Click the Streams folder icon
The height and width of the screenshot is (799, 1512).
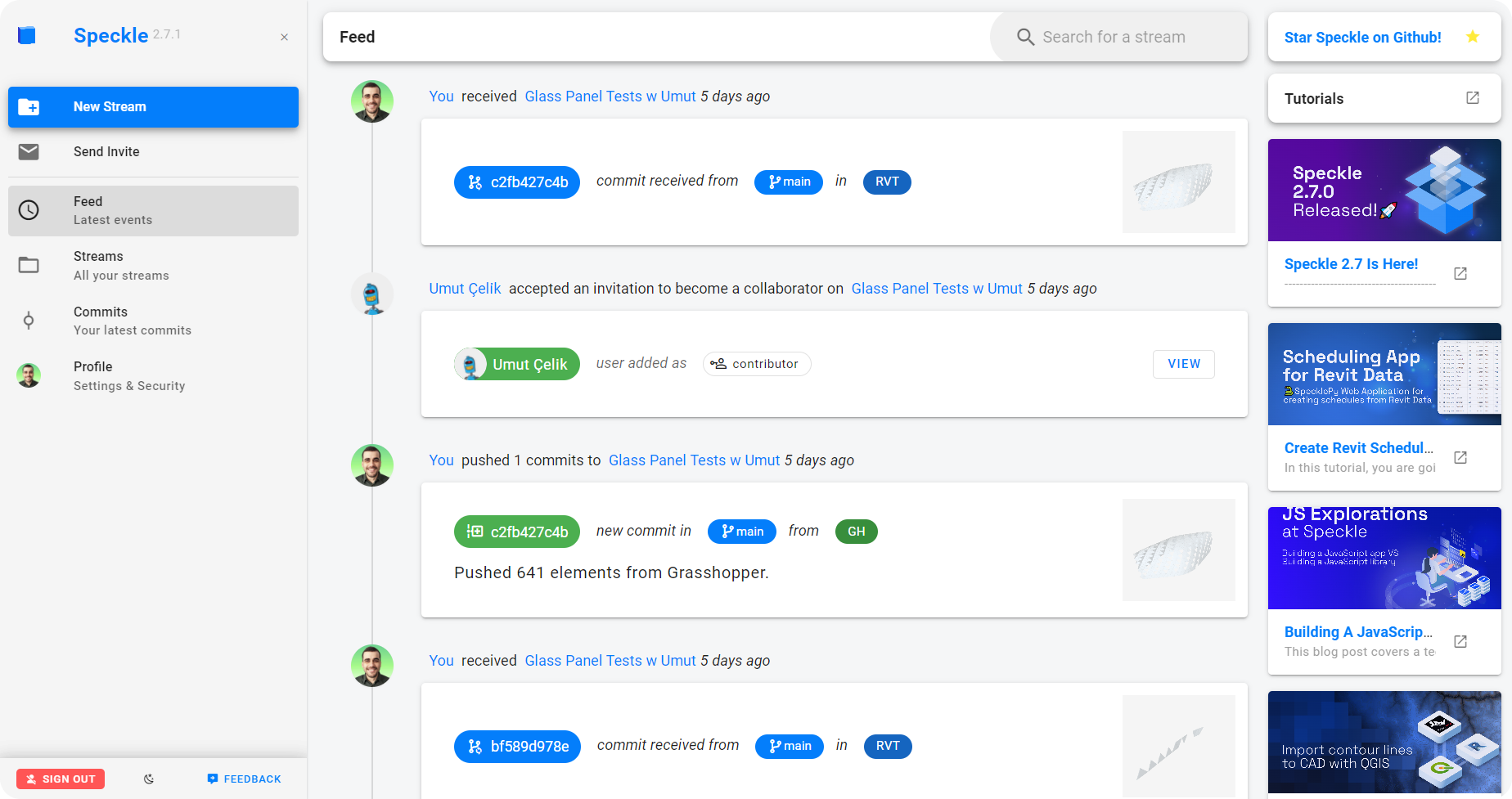point(29,265)
